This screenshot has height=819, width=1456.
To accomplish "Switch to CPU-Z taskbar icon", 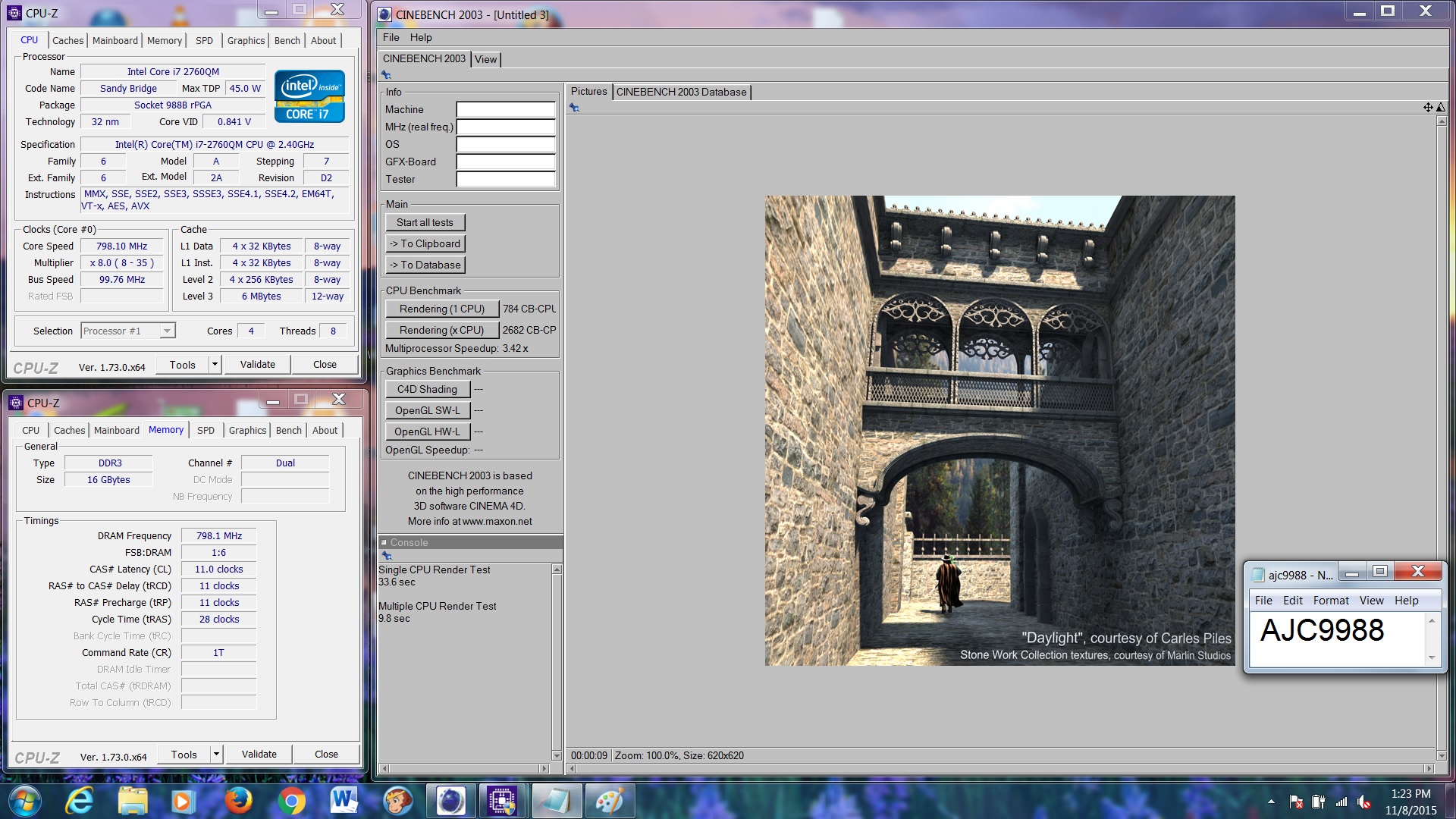I will pyautogui.click(x=502, y=801).
